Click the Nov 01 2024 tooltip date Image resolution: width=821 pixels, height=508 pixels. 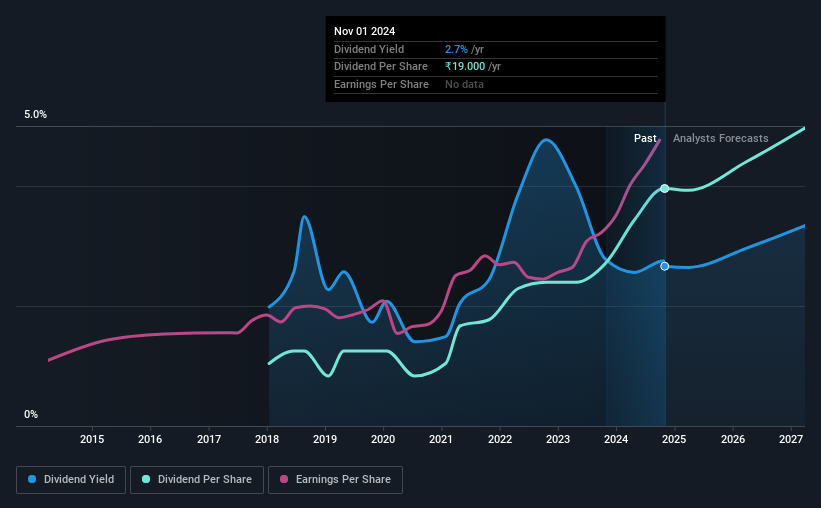tap(364, 31)
